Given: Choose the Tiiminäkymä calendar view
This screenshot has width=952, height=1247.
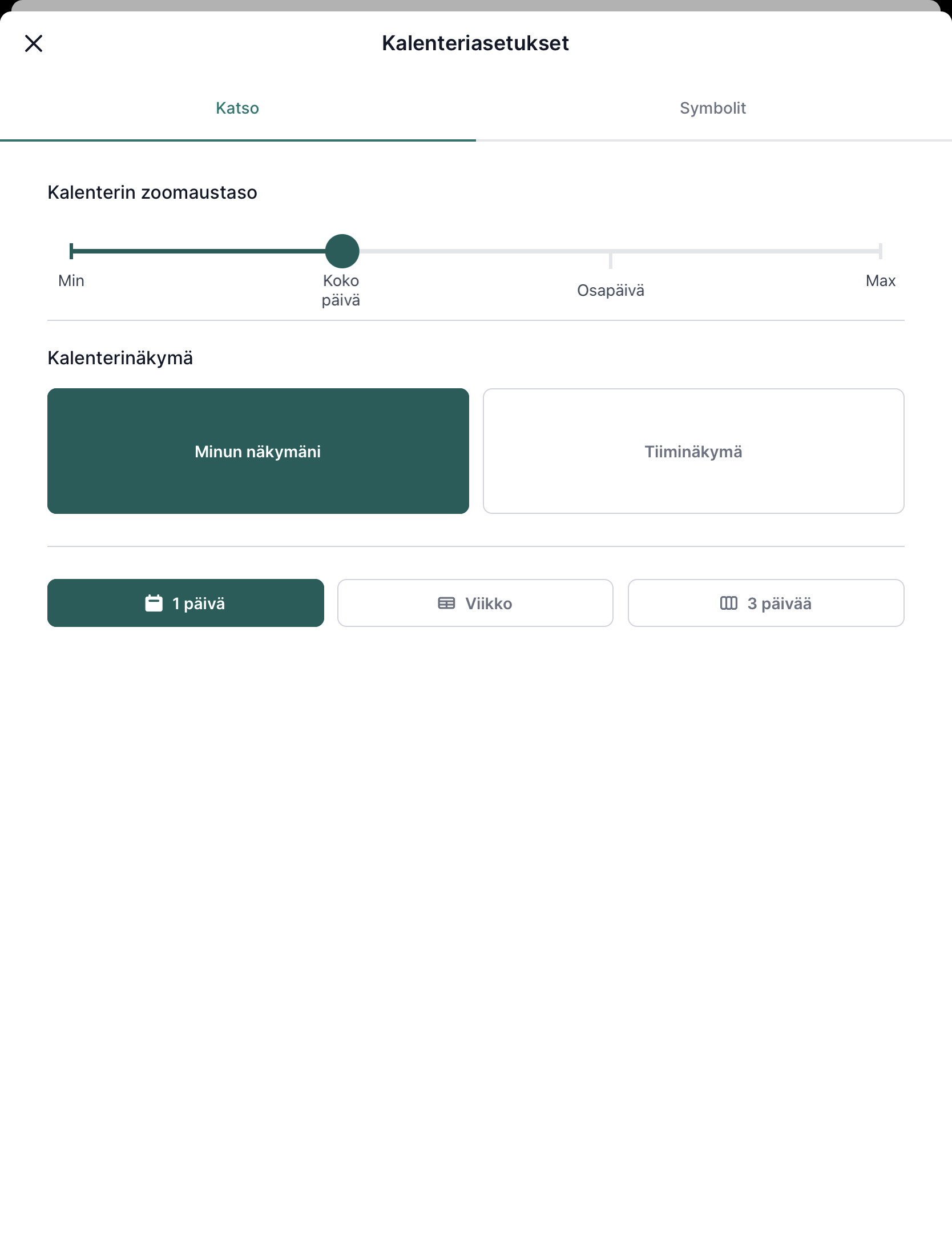Looking at the screenshot, I should (x=693, y=451).
